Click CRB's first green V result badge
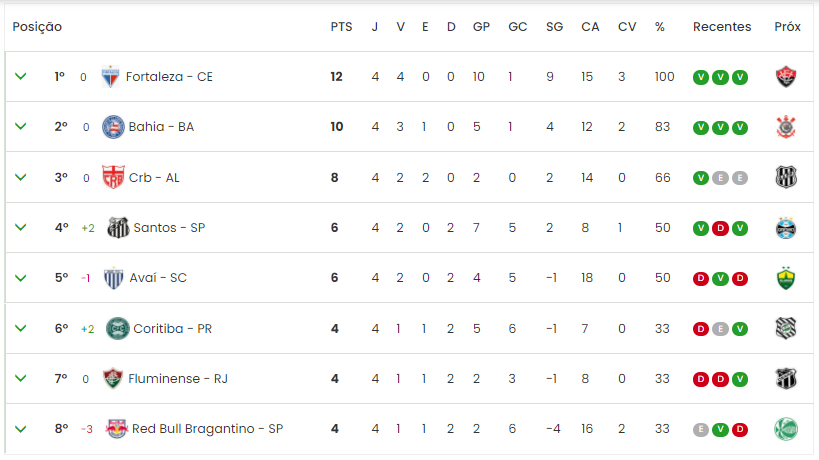The height and width of the screenshot is (460, 819). click(700, 178)
